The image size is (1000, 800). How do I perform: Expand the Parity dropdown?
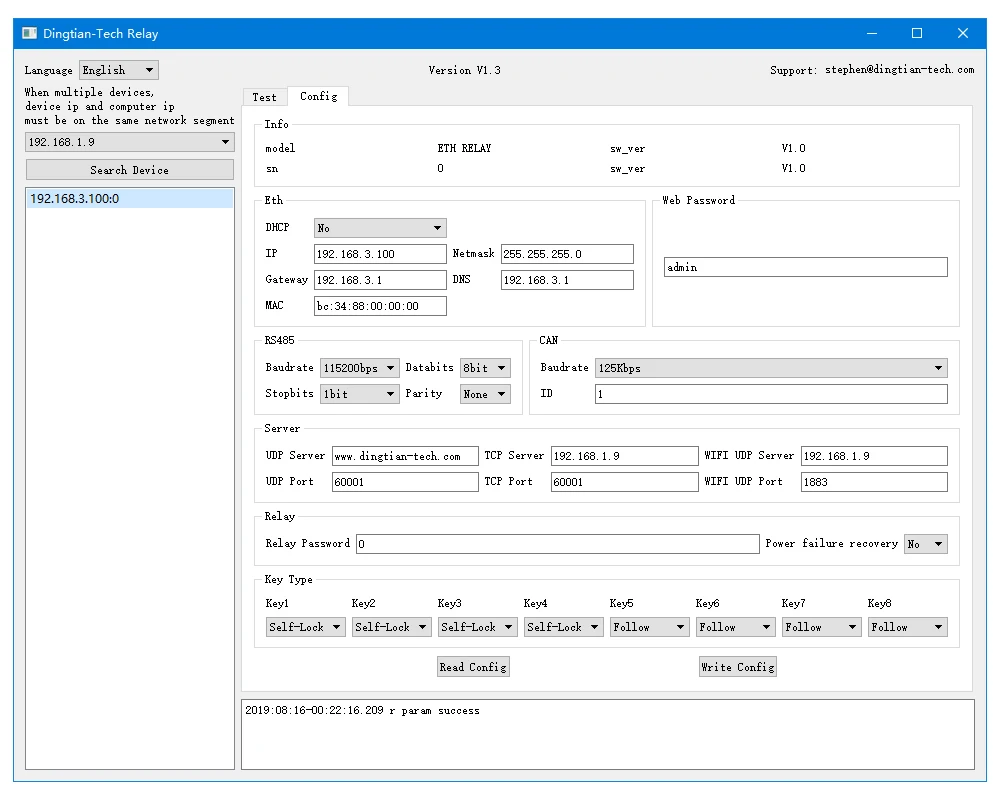[x=485, y=394]
